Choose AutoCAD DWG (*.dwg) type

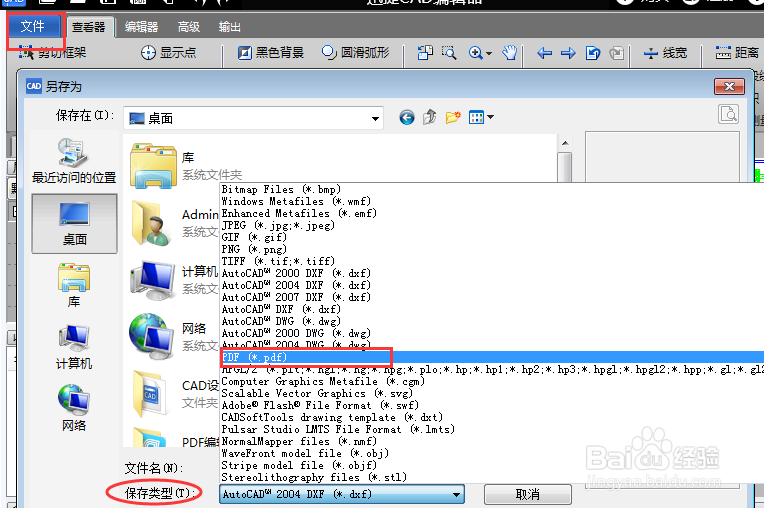pyautogui.click(x=281, y=321)
